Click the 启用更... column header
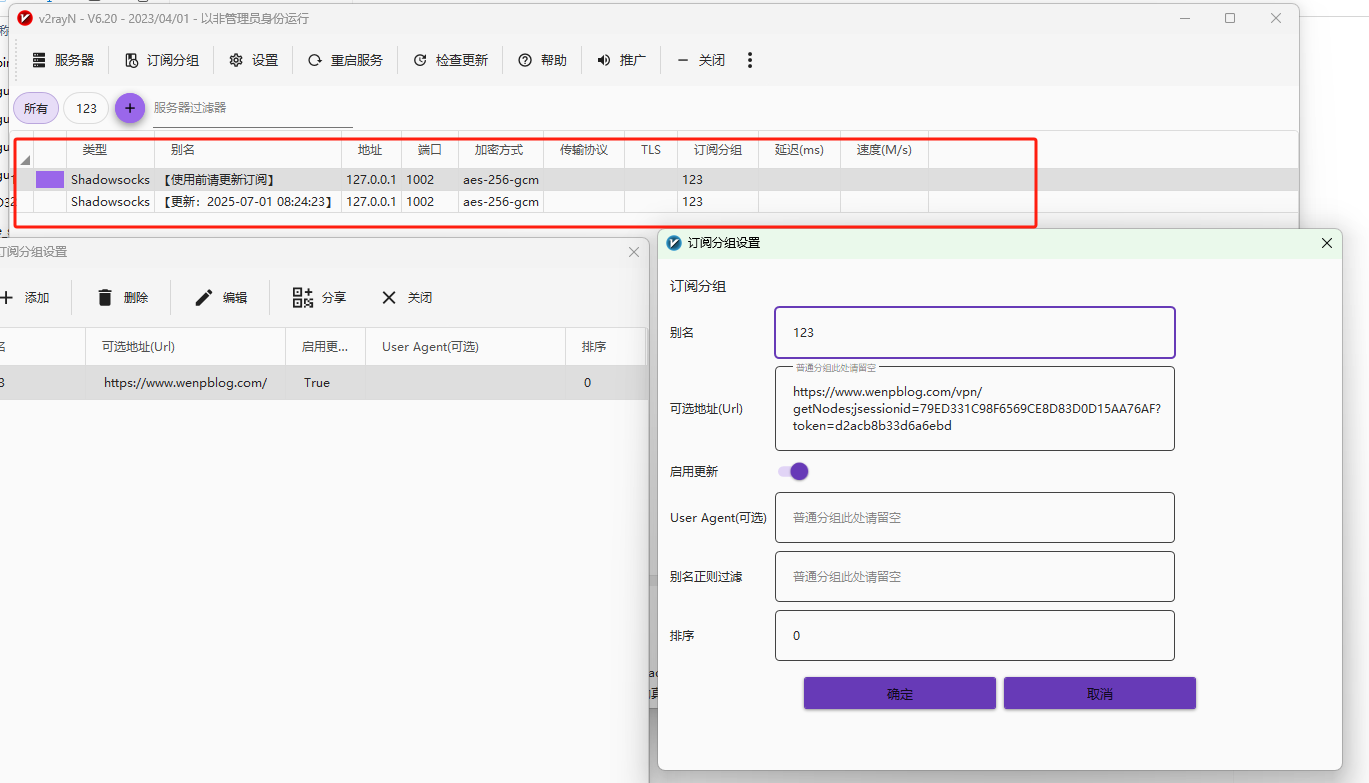 pyautogui.click(x=325, y=347)
